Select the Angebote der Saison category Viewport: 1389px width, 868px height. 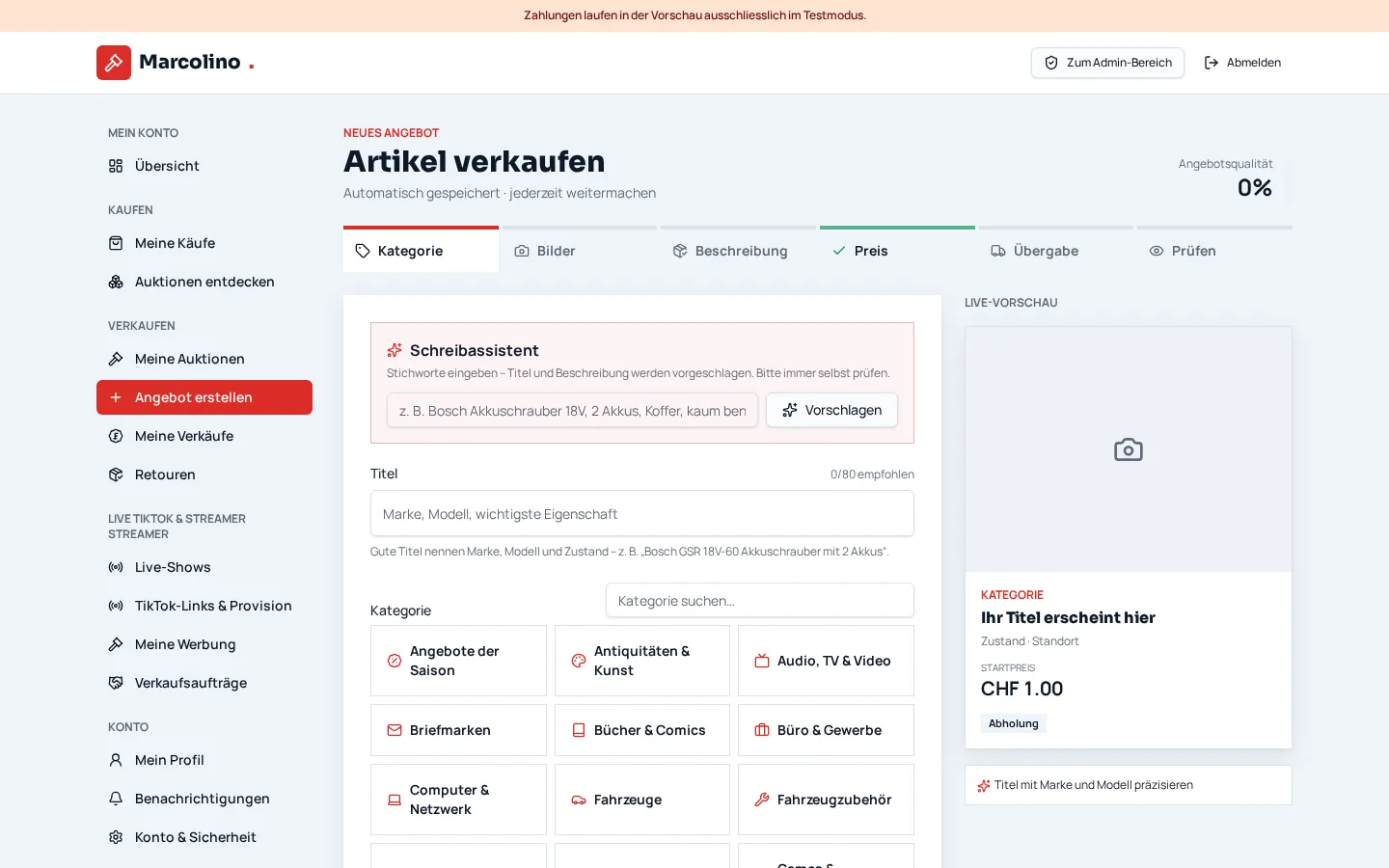point(458,661)
